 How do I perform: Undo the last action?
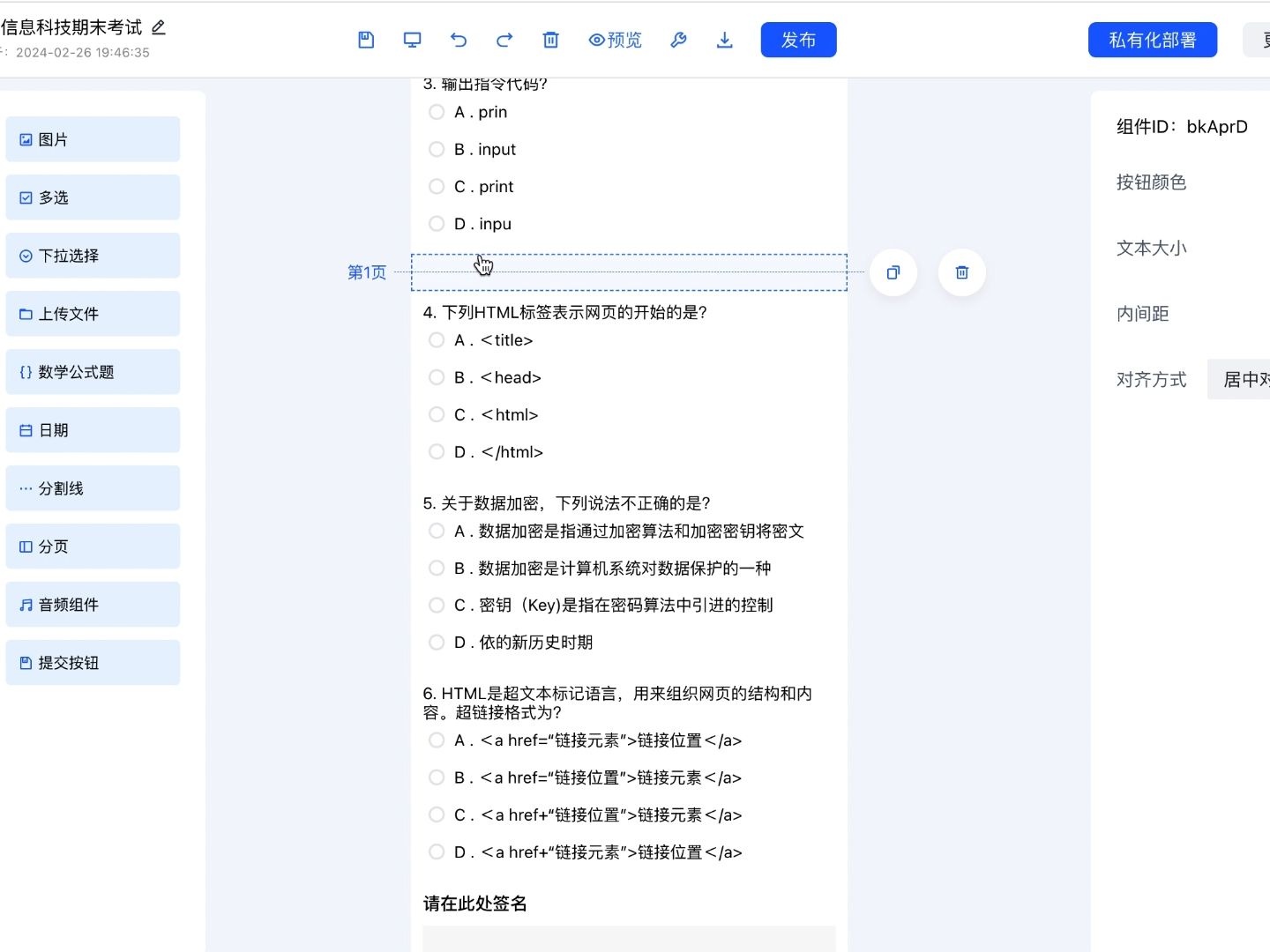pos(459,40)
